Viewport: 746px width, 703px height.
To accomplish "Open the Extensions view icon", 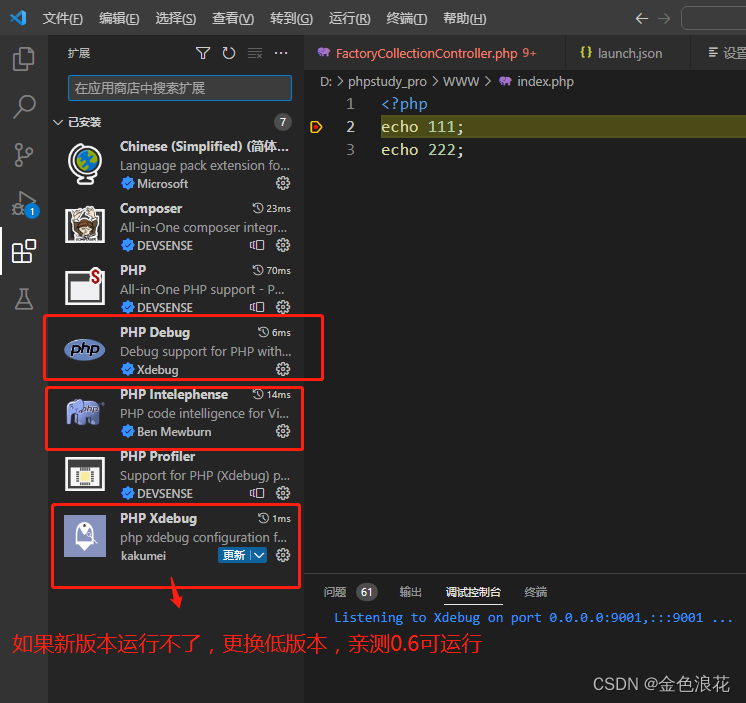I will [x=24, y=251].
